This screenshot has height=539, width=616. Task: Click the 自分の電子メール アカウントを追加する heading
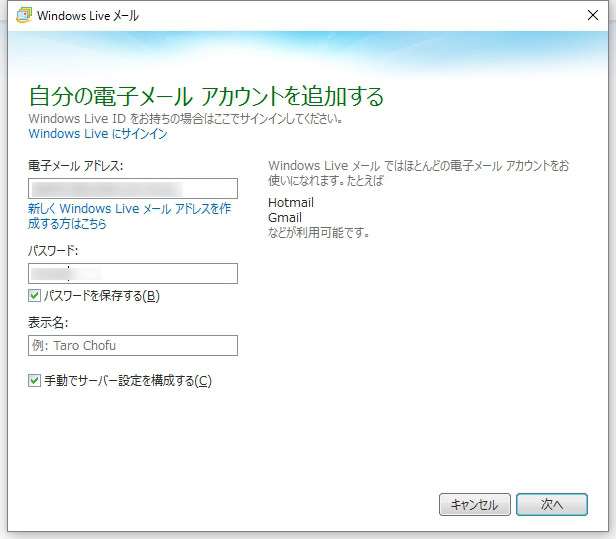click(206, 96)
